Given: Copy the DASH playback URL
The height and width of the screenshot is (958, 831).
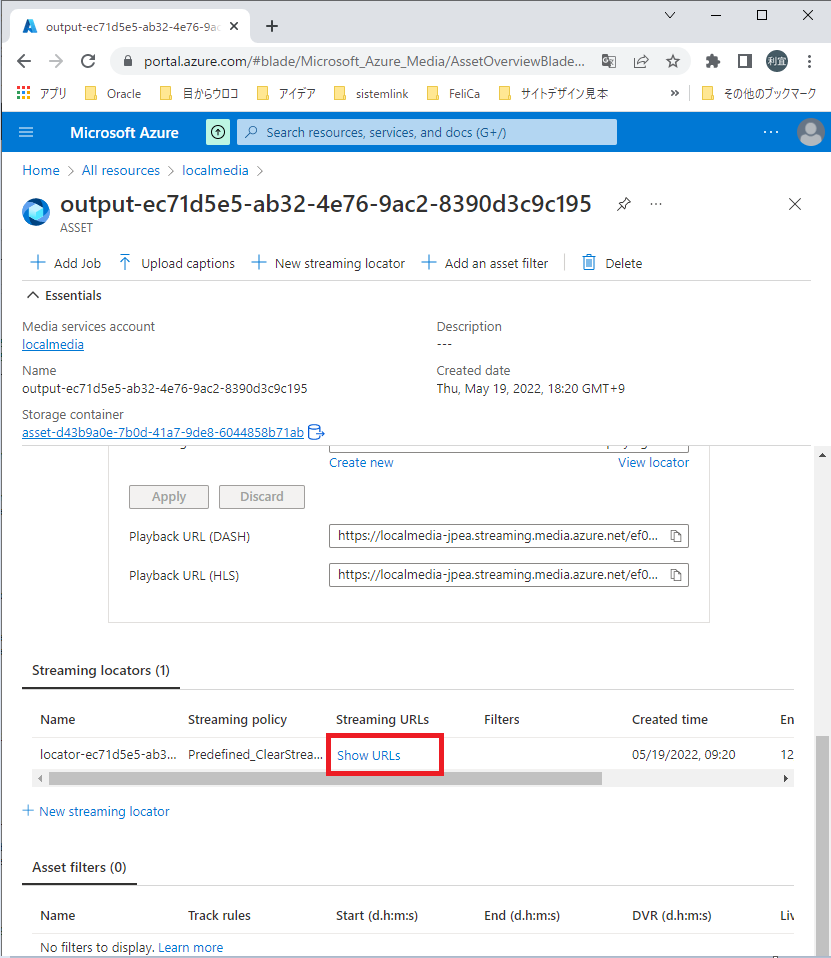Looking at the screenshot, I should click(x=676, y=536).
